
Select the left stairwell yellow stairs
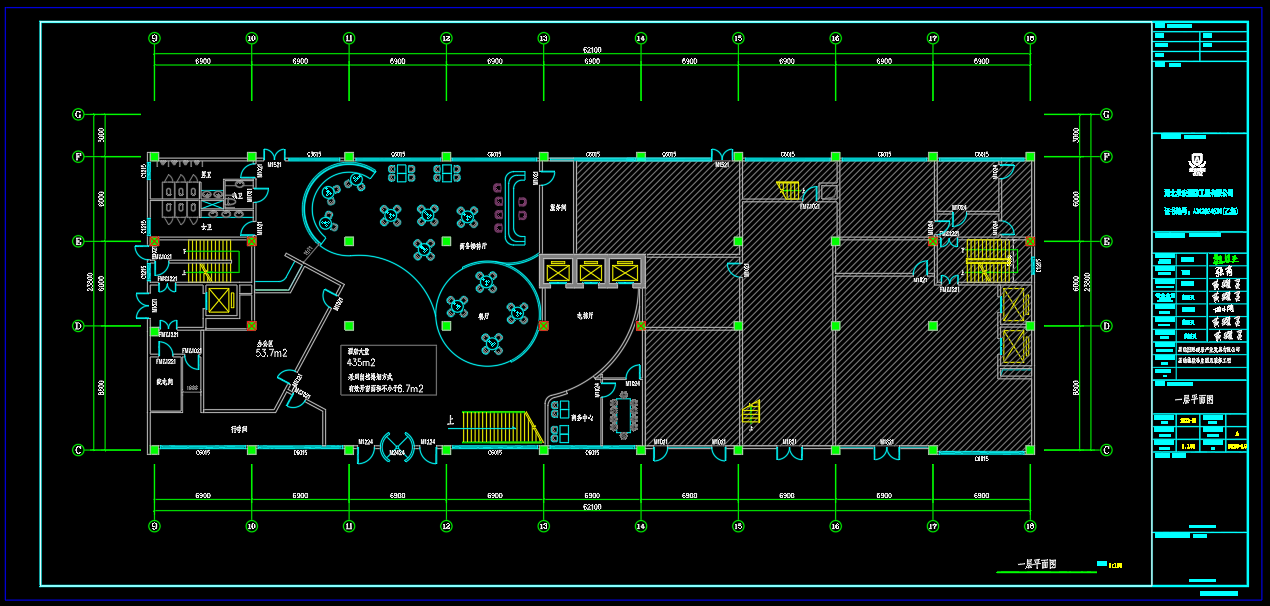[x=205, y=262]
